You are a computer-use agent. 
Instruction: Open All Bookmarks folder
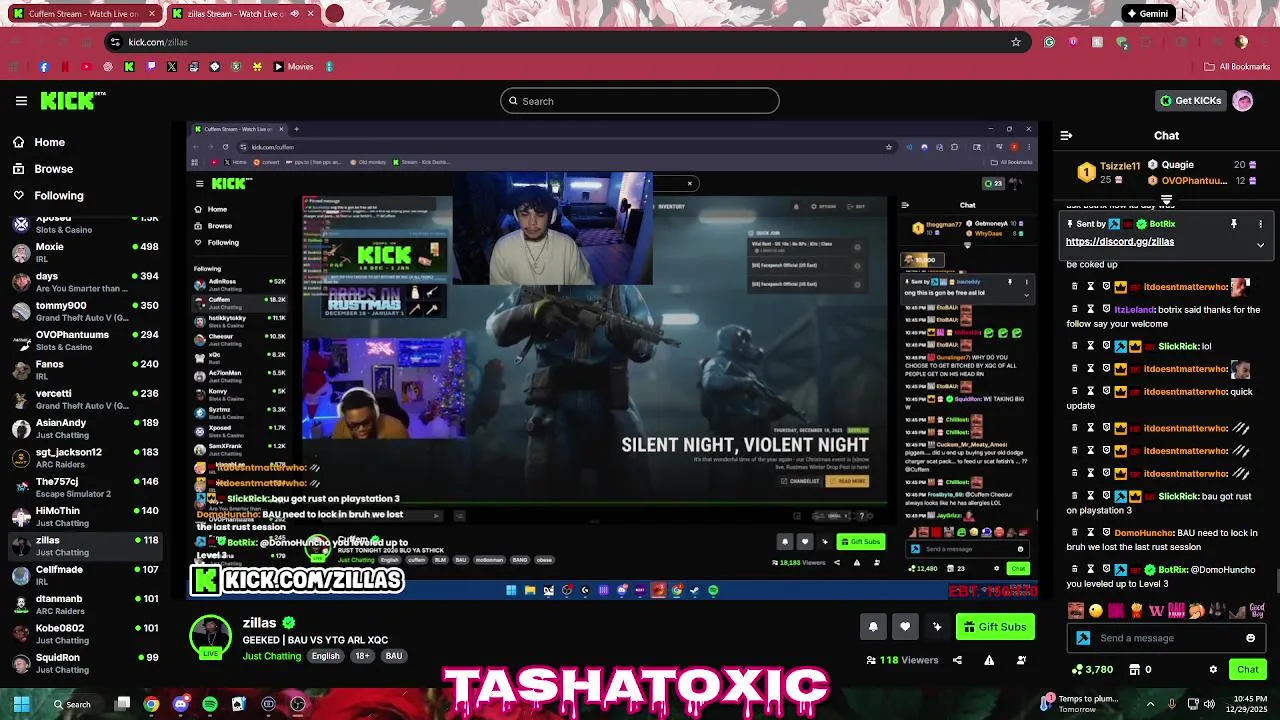[1237, 67]
